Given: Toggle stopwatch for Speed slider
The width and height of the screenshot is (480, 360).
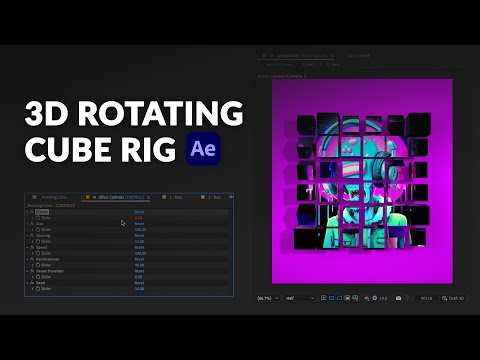Looking at the screenshot, I should [x=38, y=253].
